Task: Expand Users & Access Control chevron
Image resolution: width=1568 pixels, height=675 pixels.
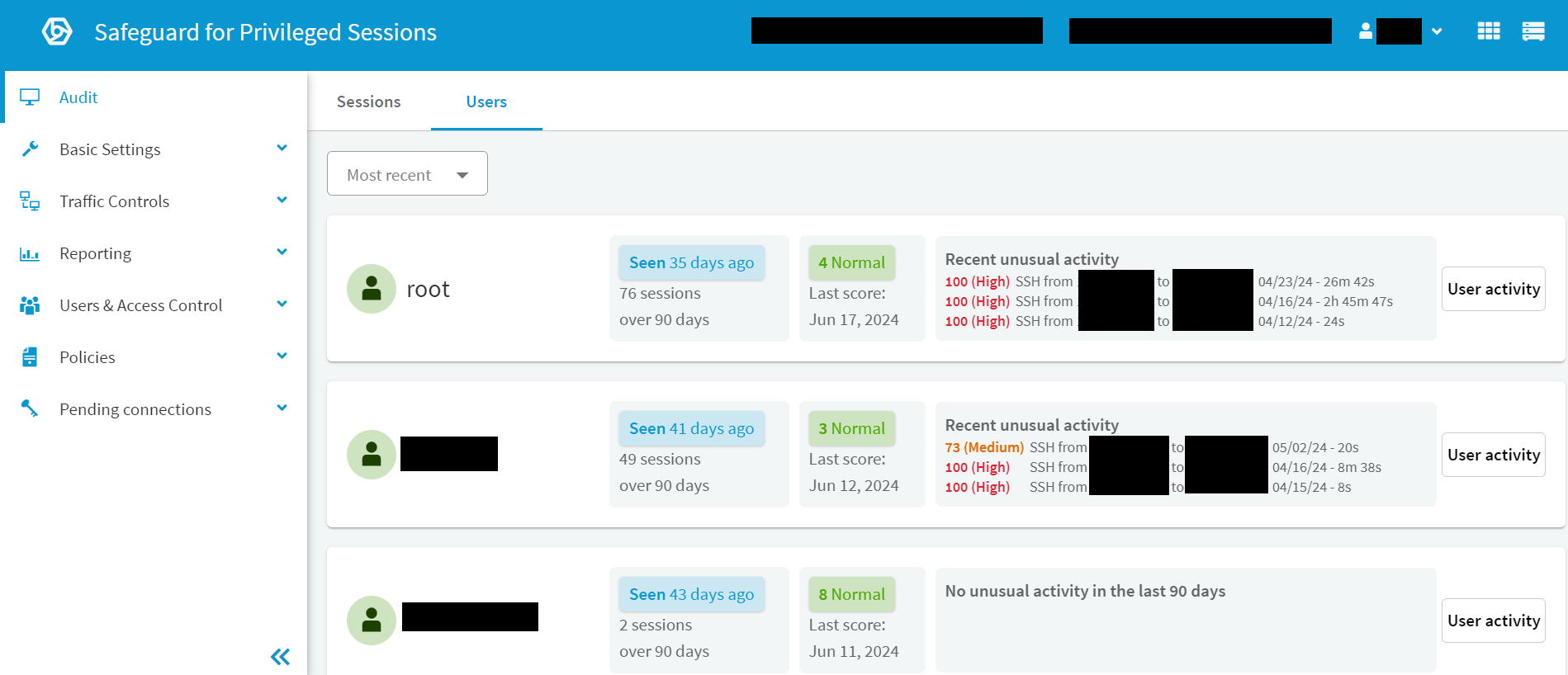Action: (282, 304)
